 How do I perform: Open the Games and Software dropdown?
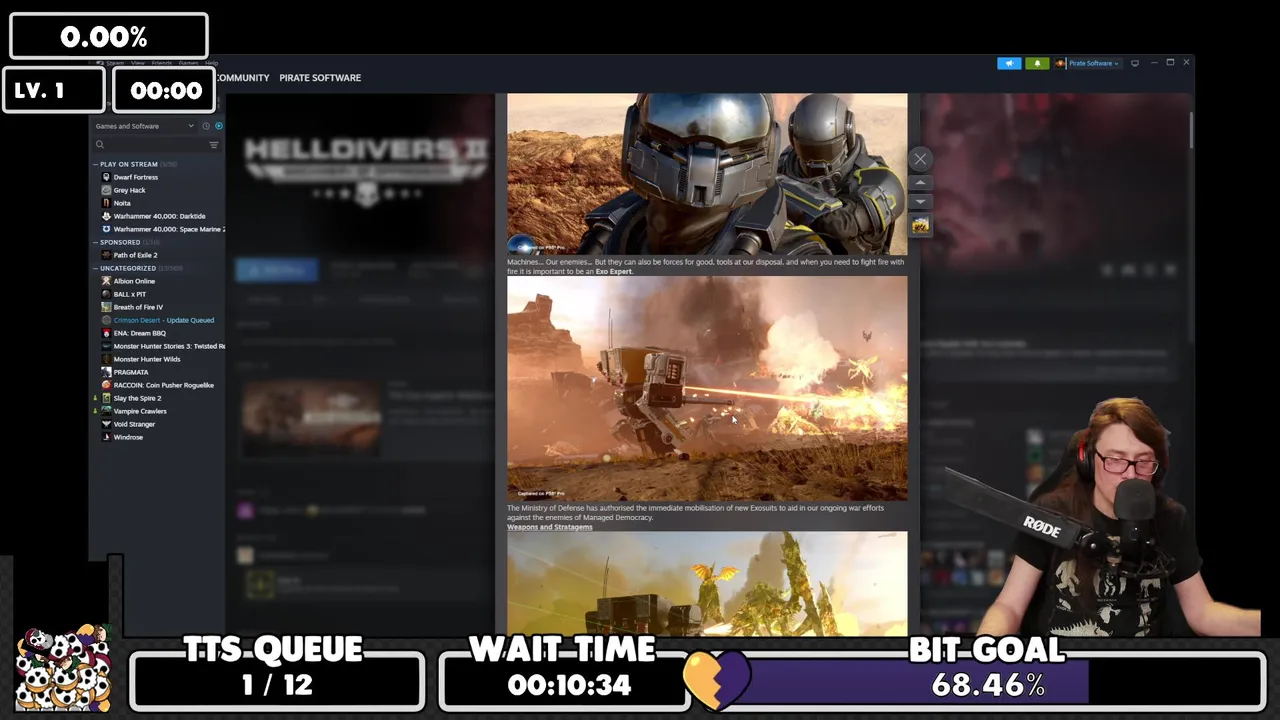(145, 126)
